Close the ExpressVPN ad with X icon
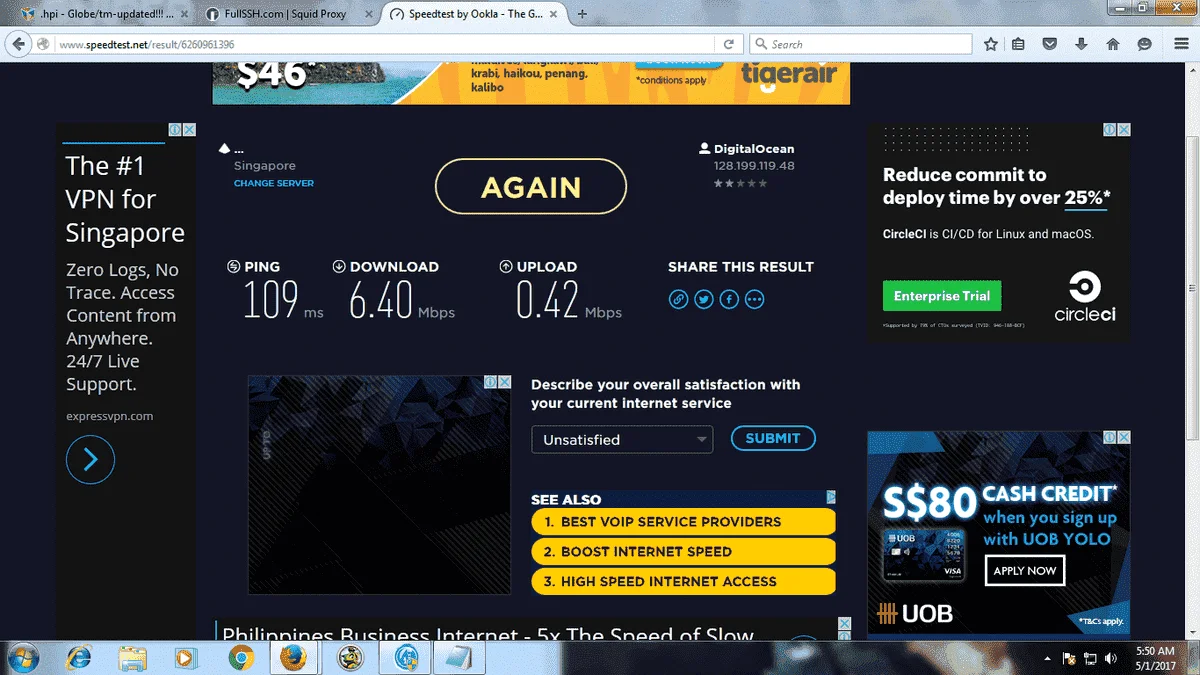1200x675 pixels. click(x=189, y=130)
